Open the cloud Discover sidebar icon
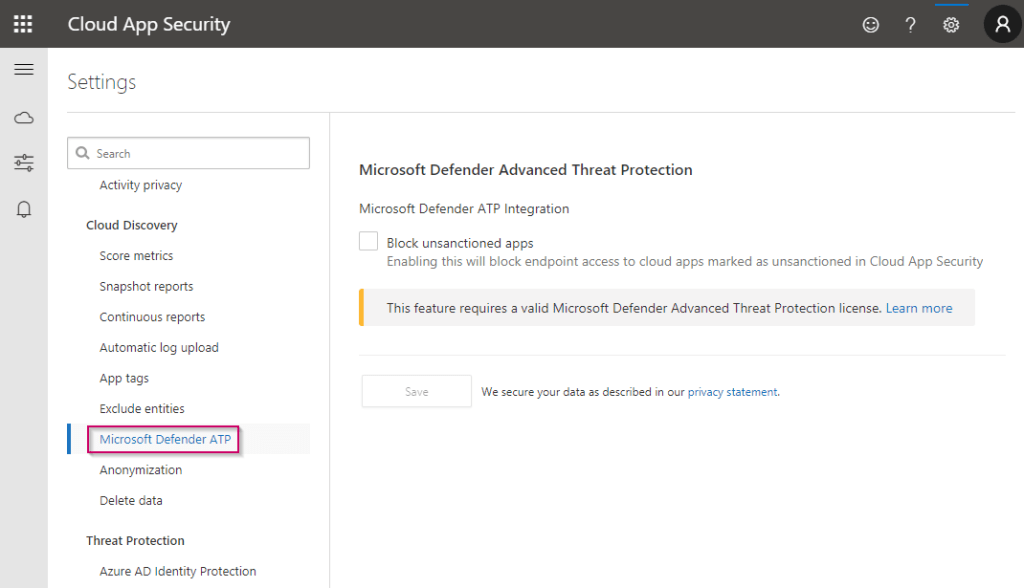This screenshot has width=1024, height=588. pyautogui.click(x=24, y=118)
